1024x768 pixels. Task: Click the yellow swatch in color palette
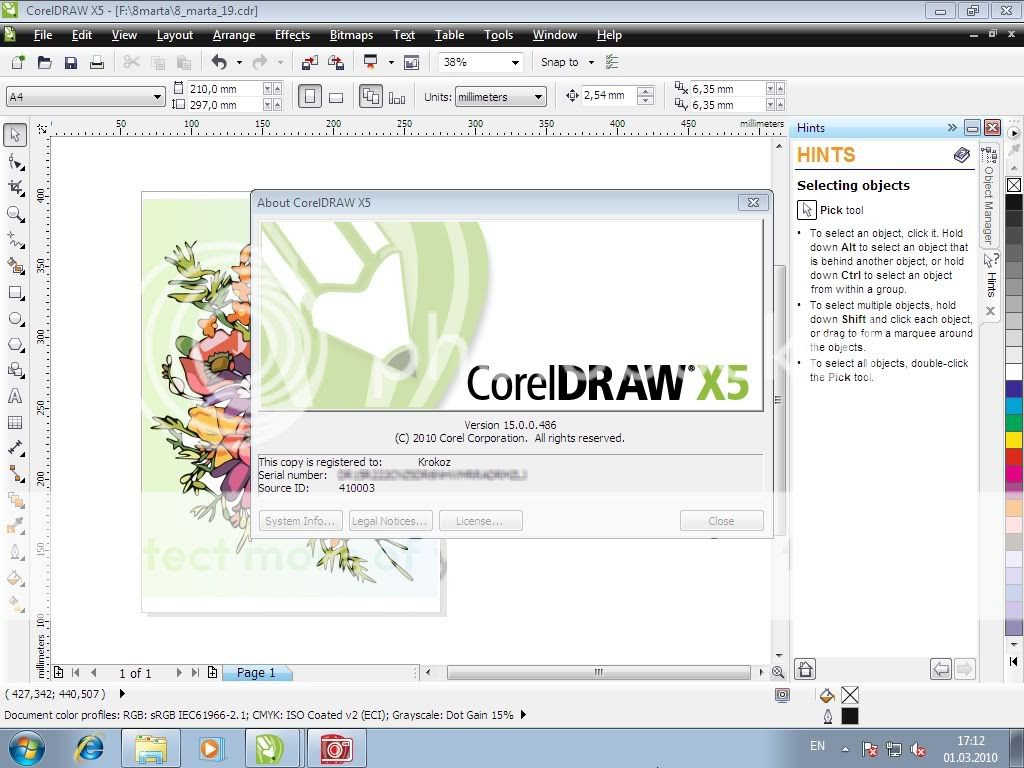tap(1013, 440)
